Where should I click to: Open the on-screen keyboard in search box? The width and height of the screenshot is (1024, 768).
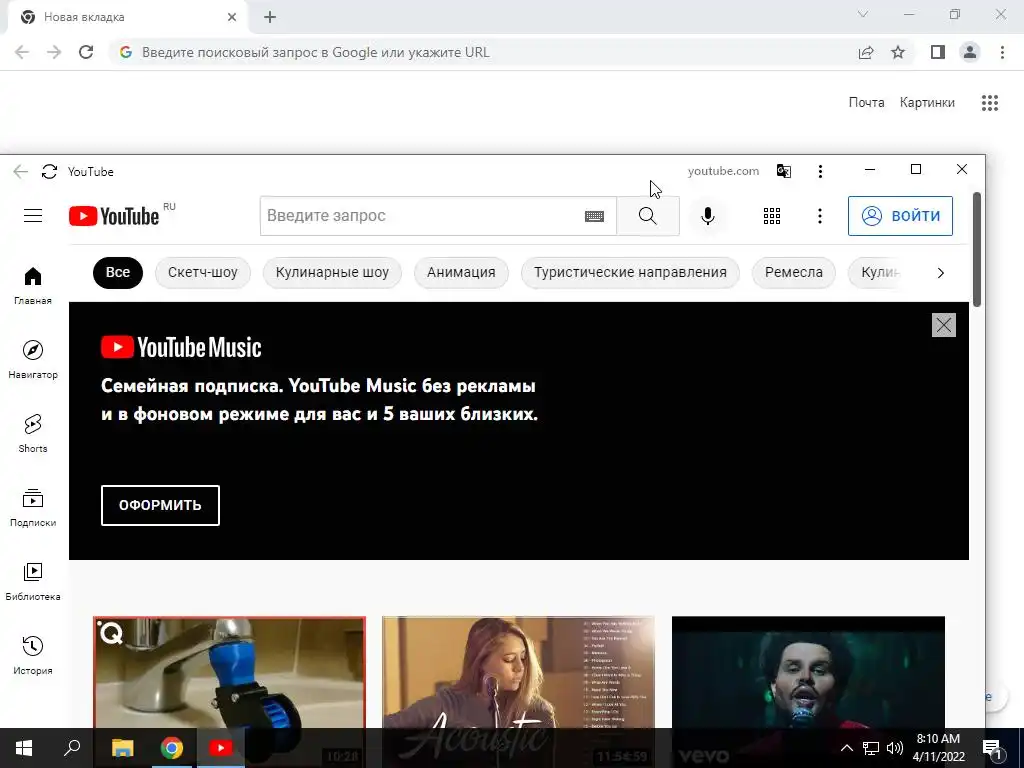tap(594, 216)
